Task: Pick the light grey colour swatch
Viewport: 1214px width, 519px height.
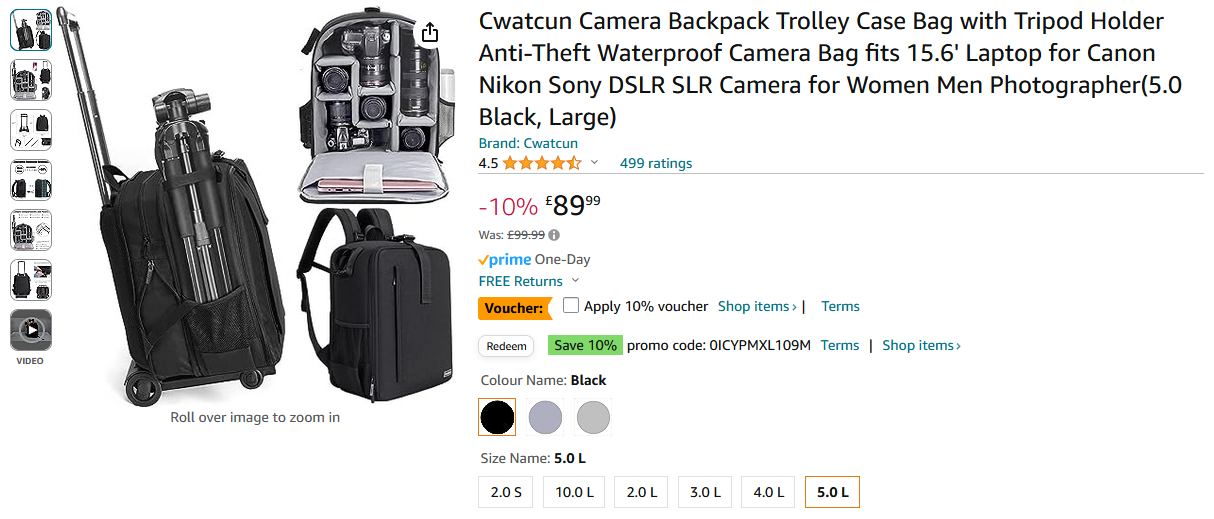Action: click(x=593, y=417)
